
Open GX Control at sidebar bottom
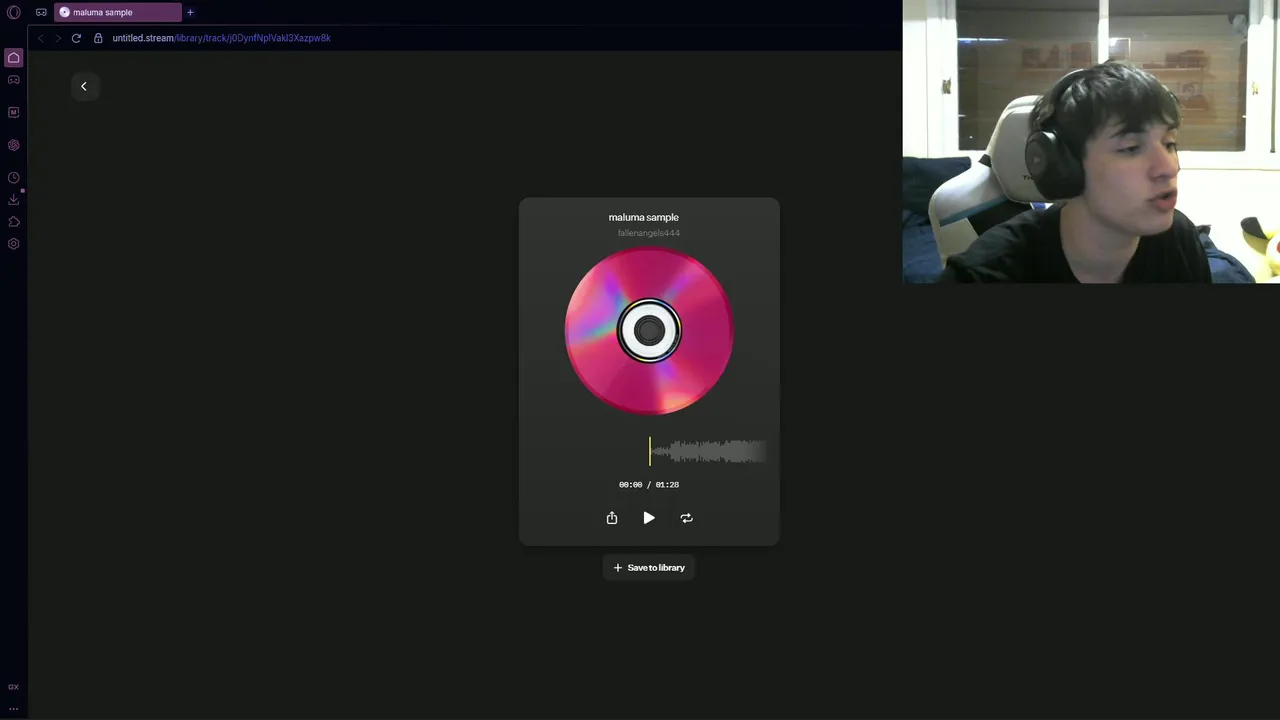tap(14, 687)
